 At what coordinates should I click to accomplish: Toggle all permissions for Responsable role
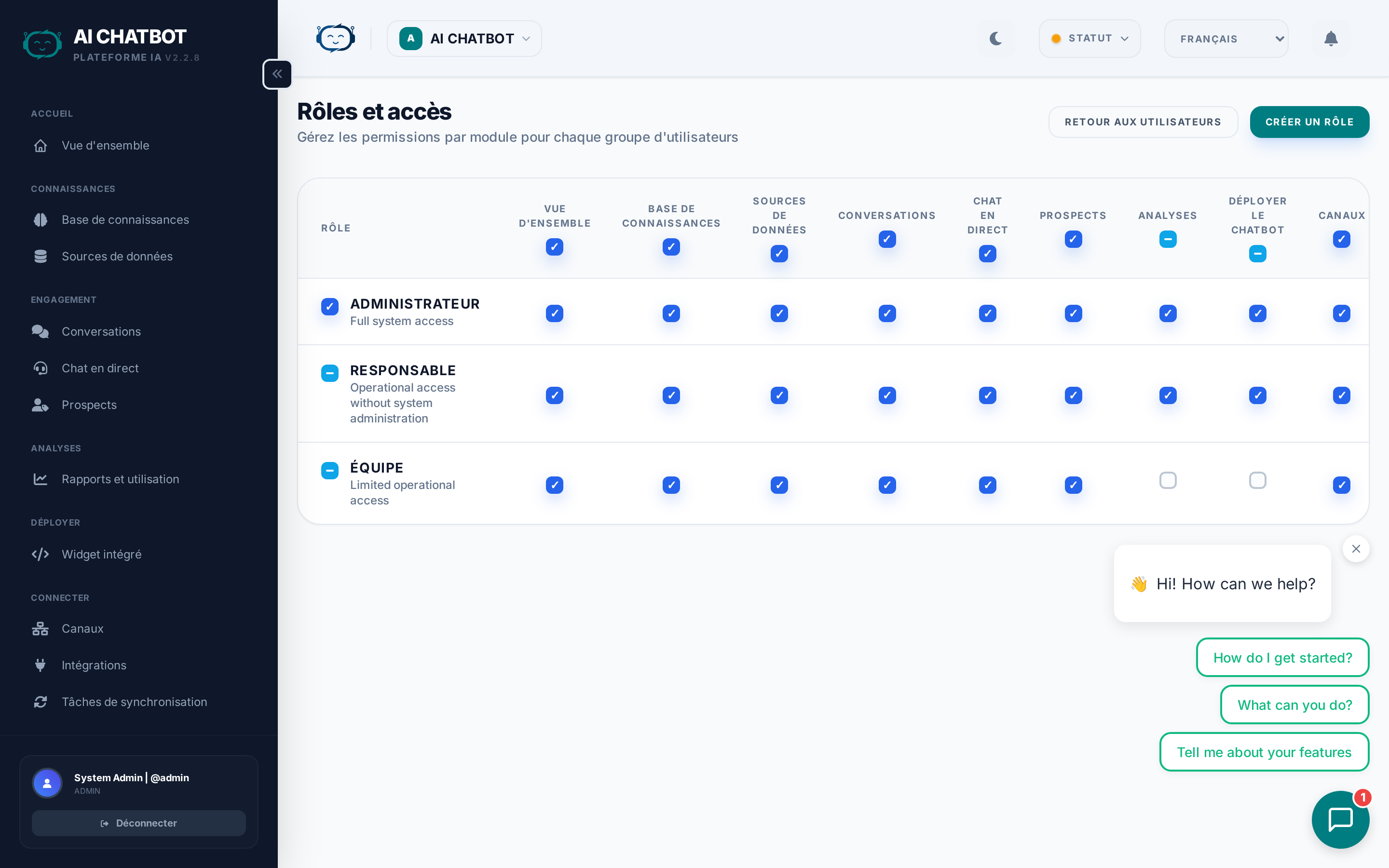click(x=329, y=373)
